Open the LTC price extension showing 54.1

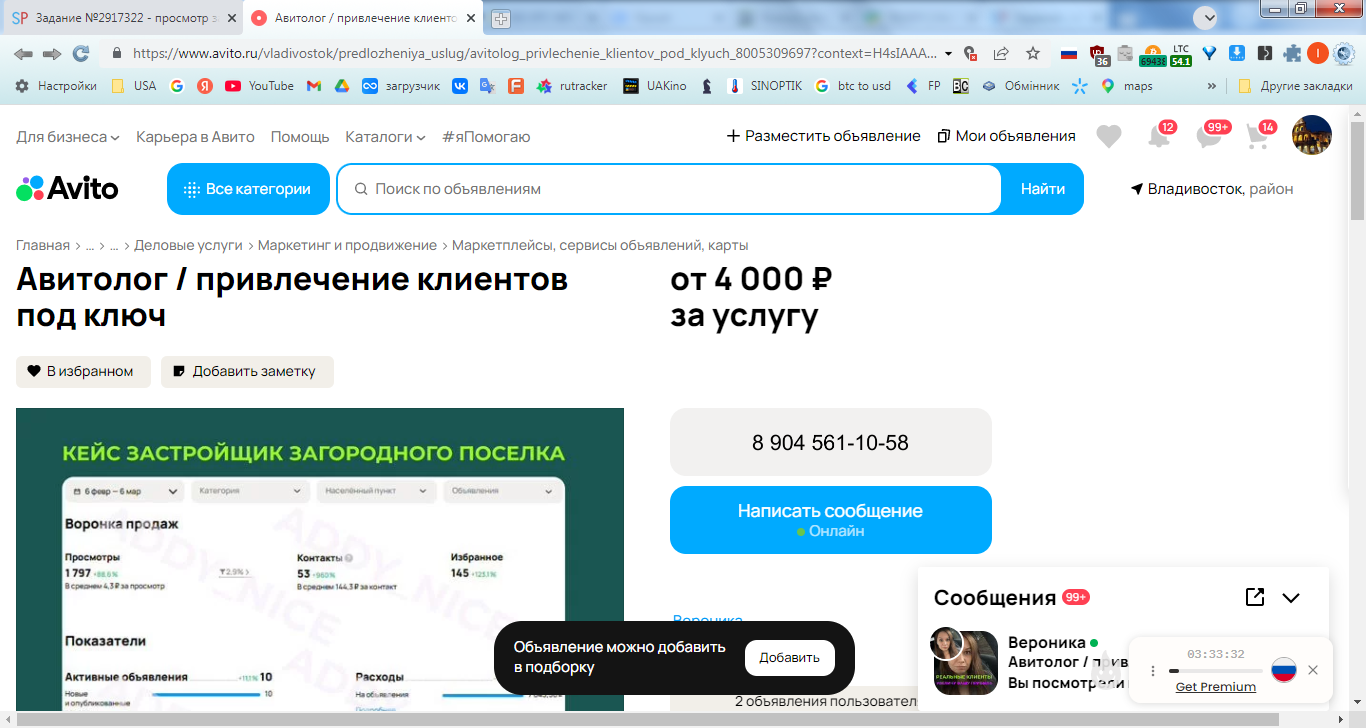1181,54
